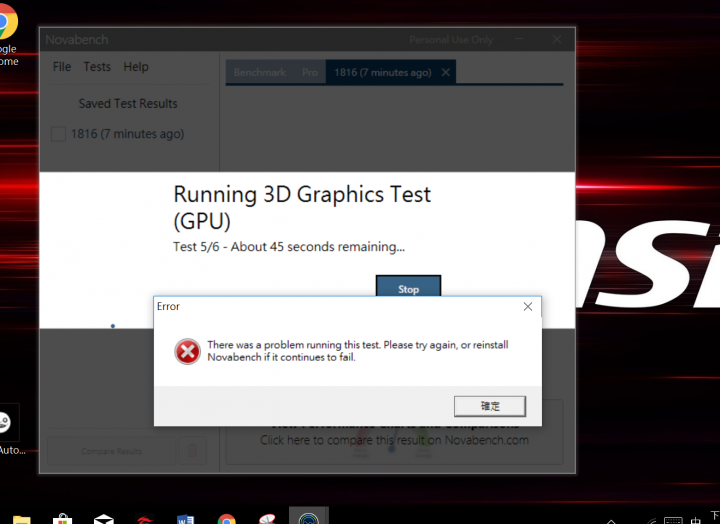Image resolution: width=720 pixels, height=524 pixels.
Task: Click Saved Test Results heading
Action: click(128, 104)
